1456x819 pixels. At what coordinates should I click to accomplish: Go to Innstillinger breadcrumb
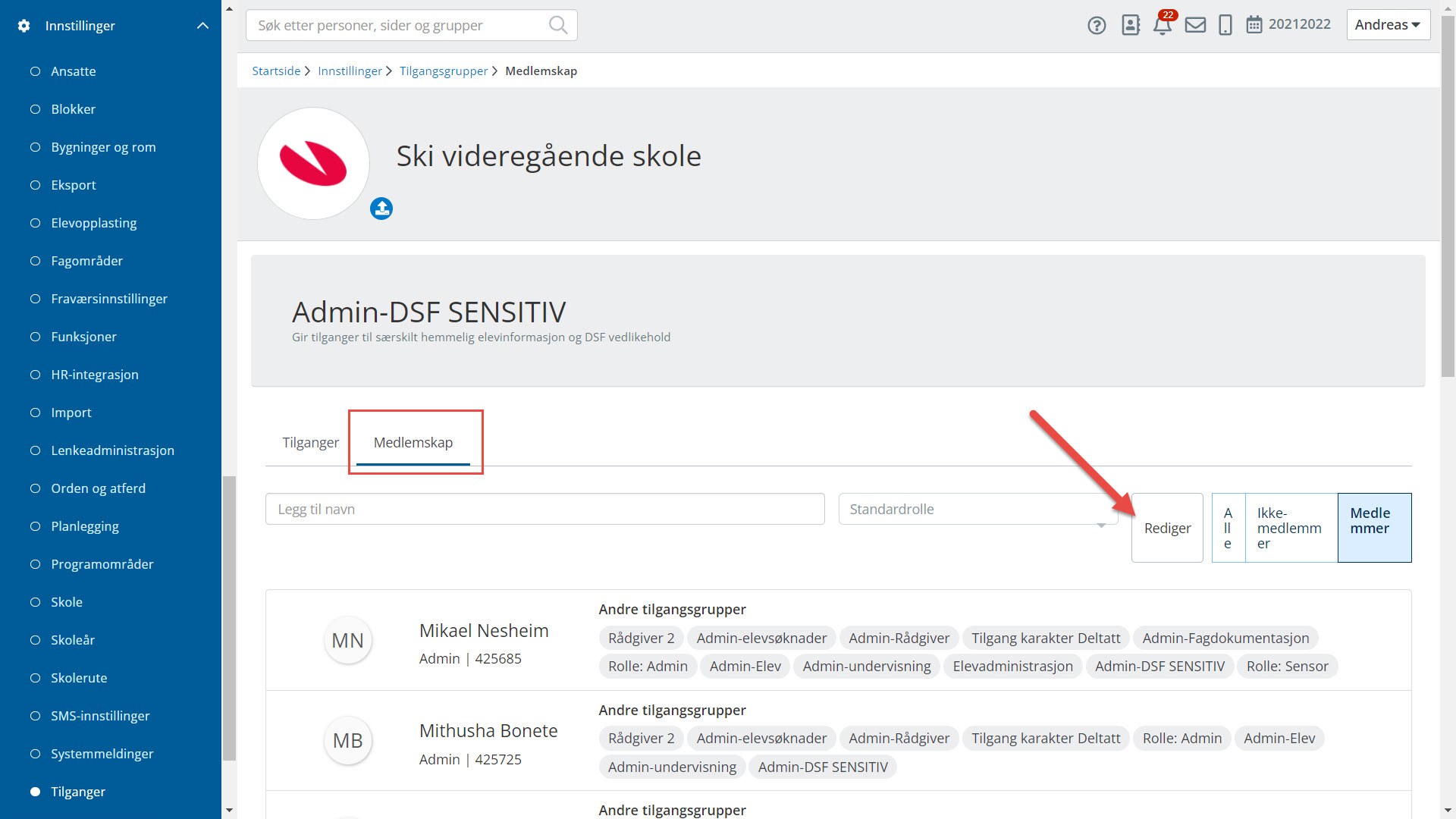350,71
